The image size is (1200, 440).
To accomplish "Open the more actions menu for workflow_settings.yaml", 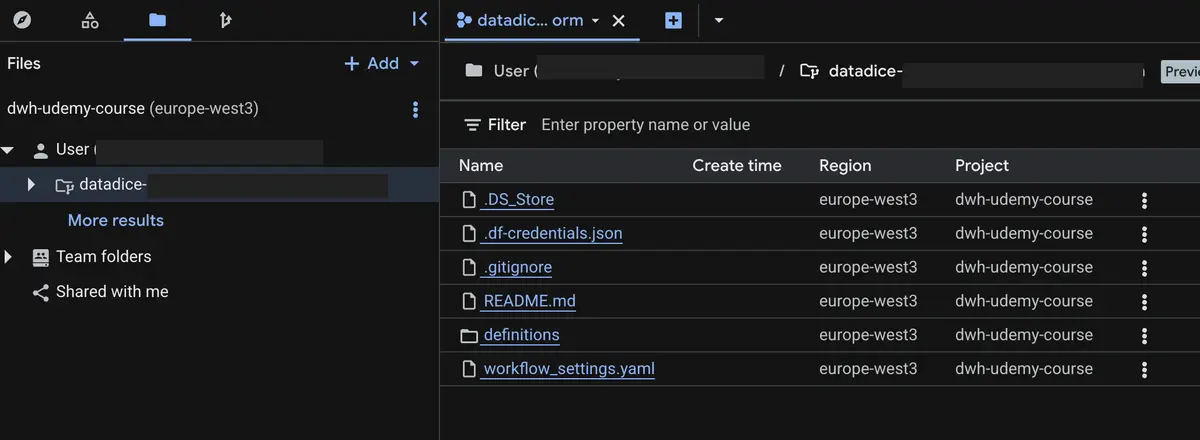I will (x=1144, y=369).
